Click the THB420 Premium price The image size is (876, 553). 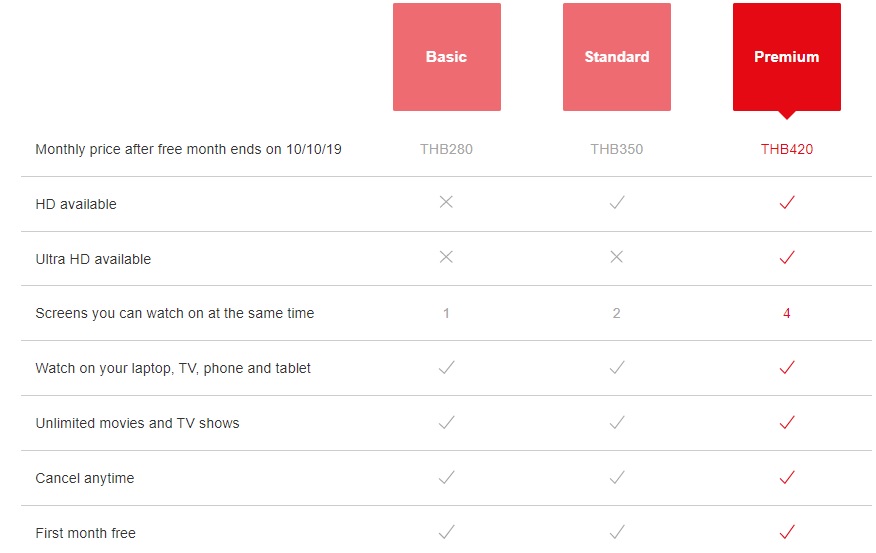point(787,149)
